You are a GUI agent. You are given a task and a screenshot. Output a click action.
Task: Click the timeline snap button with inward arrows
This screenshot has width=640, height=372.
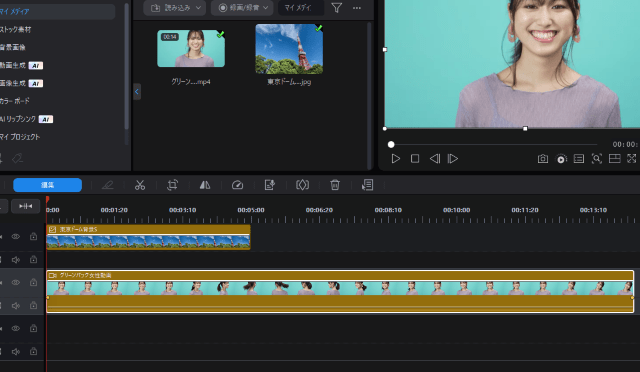click(25, 206)
